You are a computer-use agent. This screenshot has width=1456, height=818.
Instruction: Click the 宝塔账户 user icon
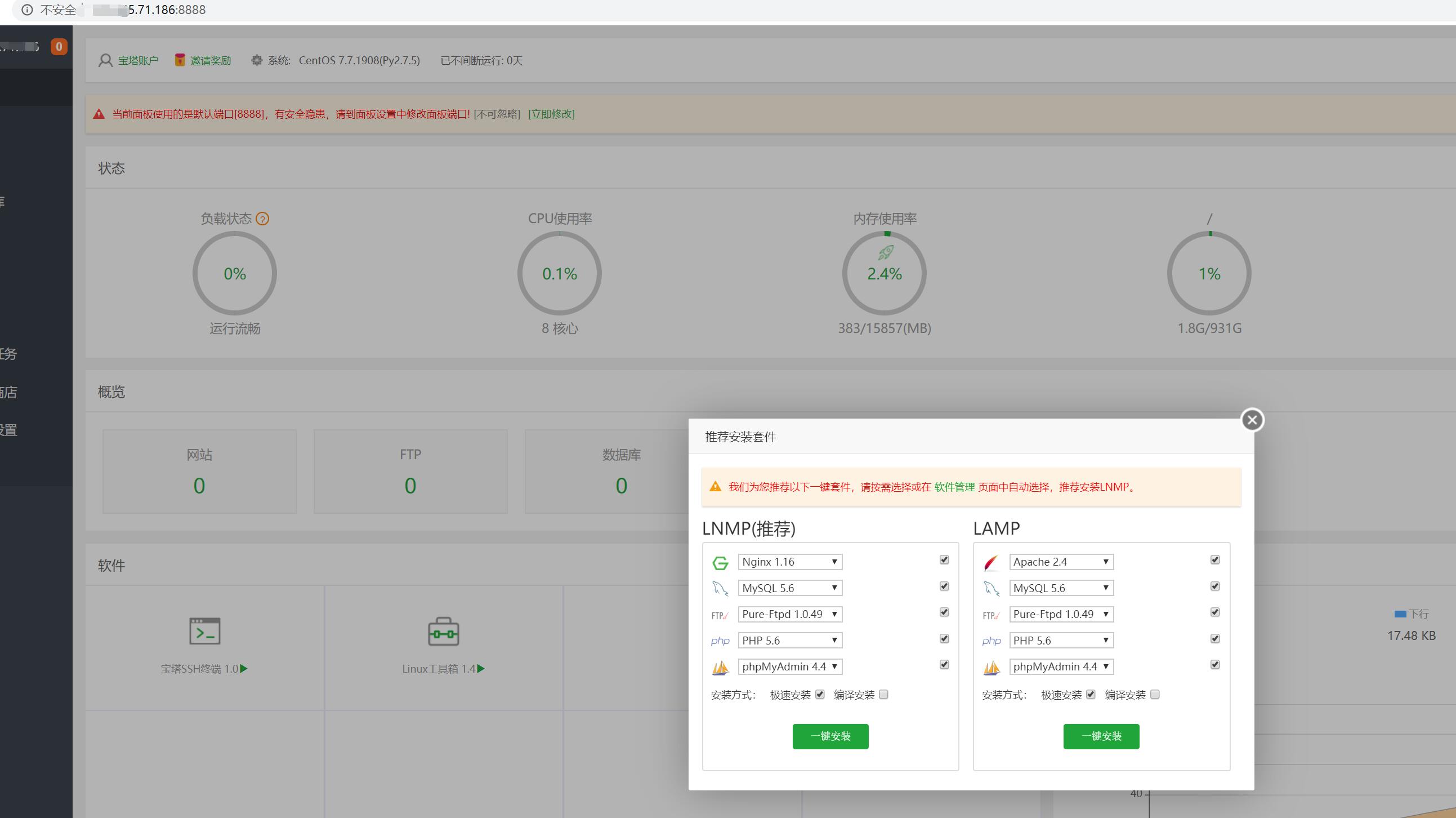[x=105, y=60]
